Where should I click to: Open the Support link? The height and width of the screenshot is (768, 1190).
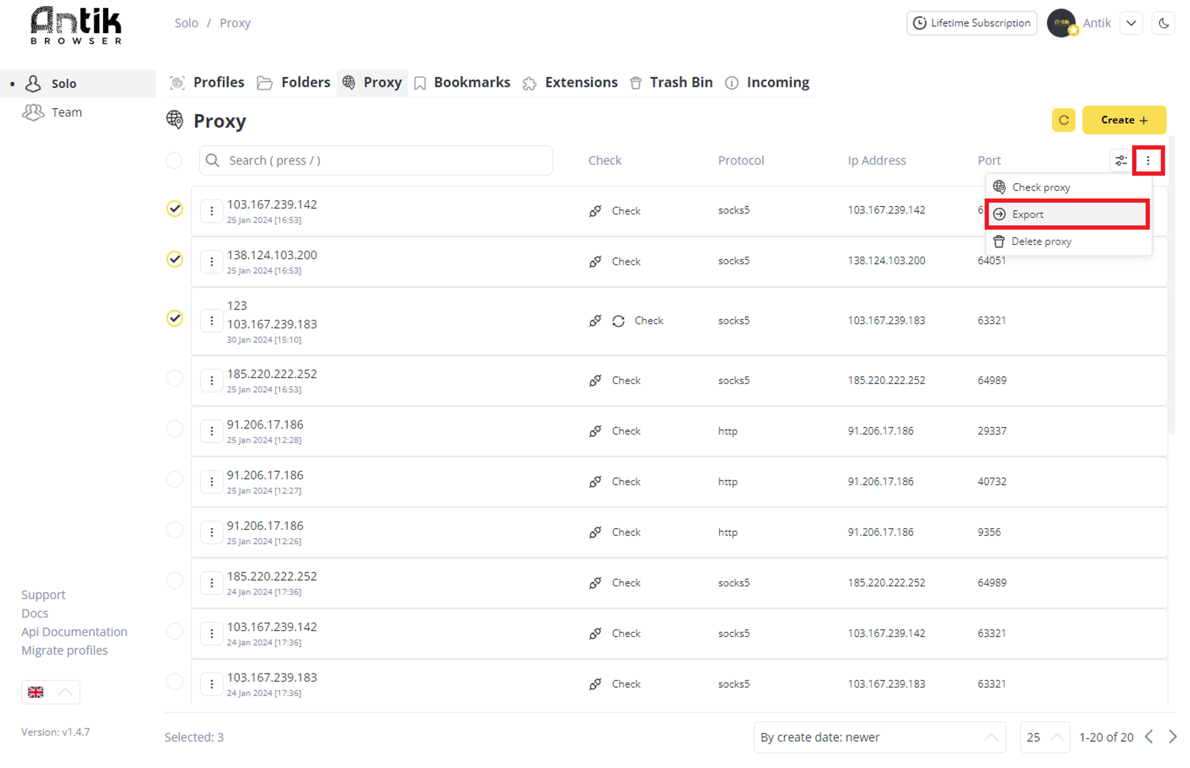43,595
